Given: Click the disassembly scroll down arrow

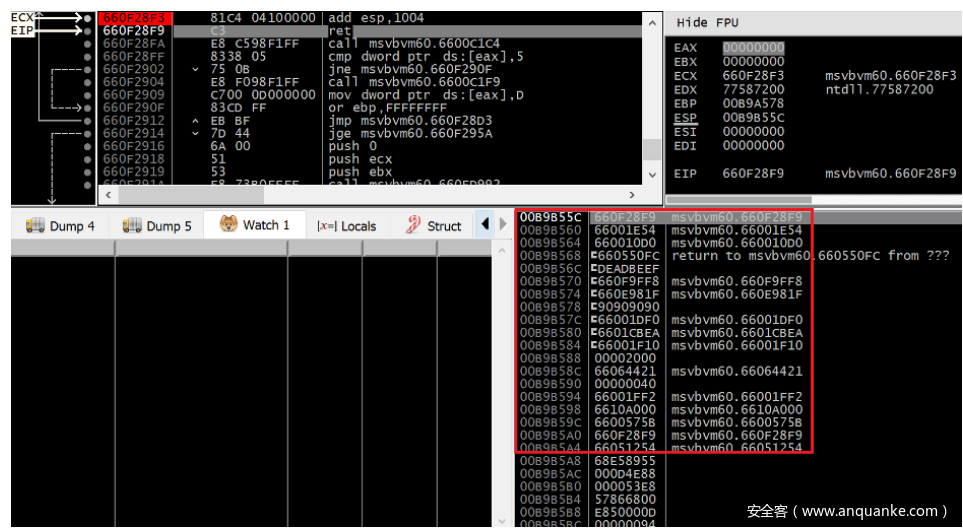Looking at the screenshot, I should 652,175.
